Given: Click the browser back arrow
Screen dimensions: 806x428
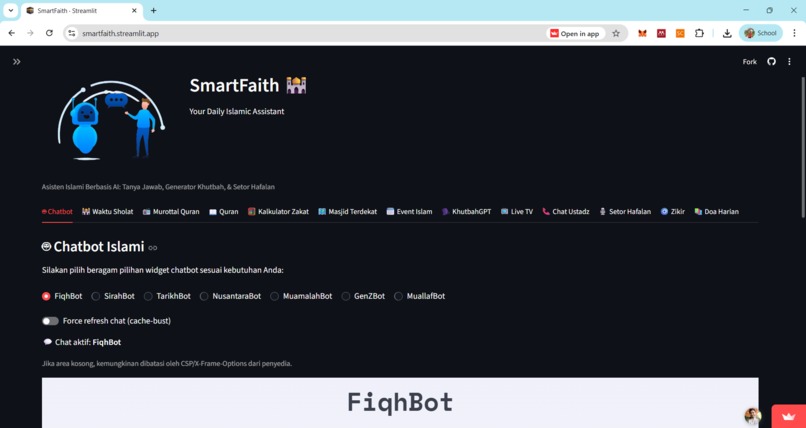Looking at the screenshot, I should point(11,33).
